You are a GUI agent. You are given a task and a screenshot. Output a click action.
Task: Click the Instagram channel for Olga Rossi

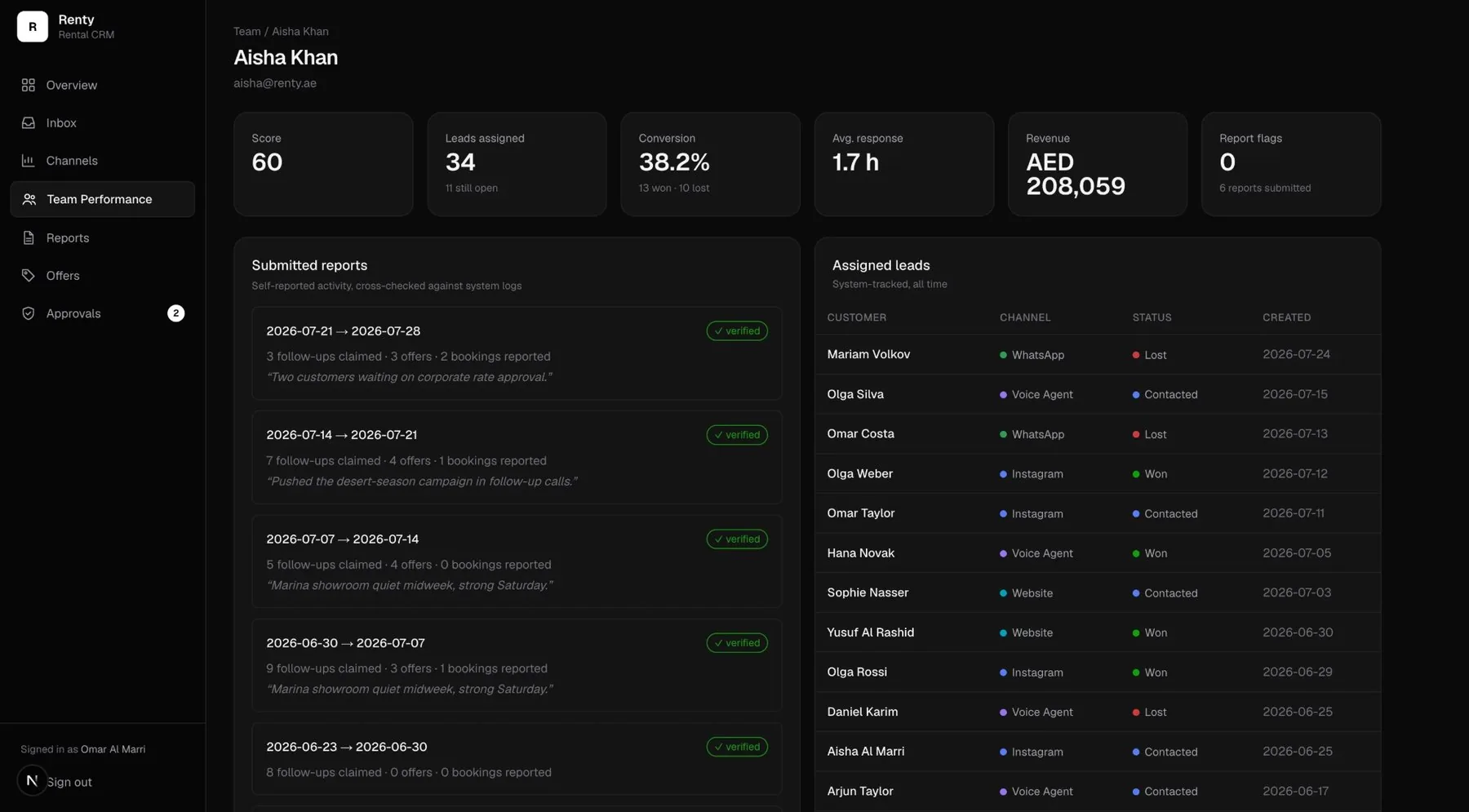[1032, 672]
